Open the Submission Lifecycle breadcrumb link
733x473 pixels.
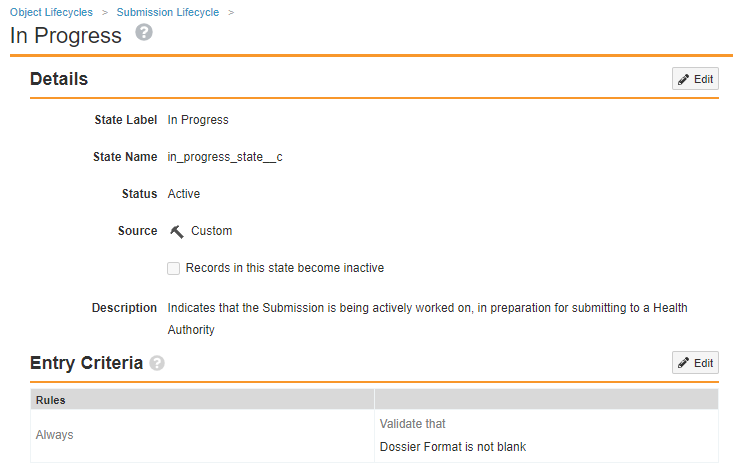click(167, 12)
